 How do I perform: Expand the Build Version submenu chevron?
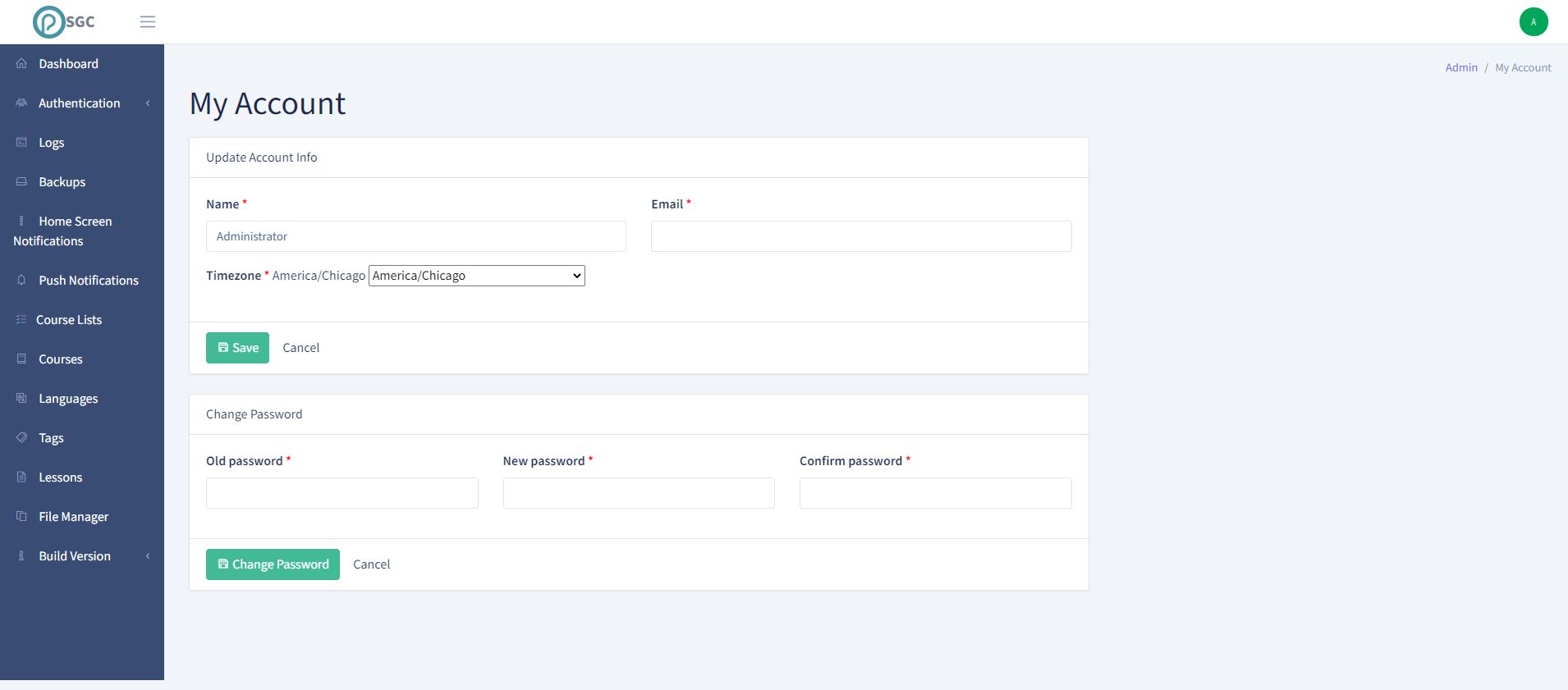coord(148,556)
